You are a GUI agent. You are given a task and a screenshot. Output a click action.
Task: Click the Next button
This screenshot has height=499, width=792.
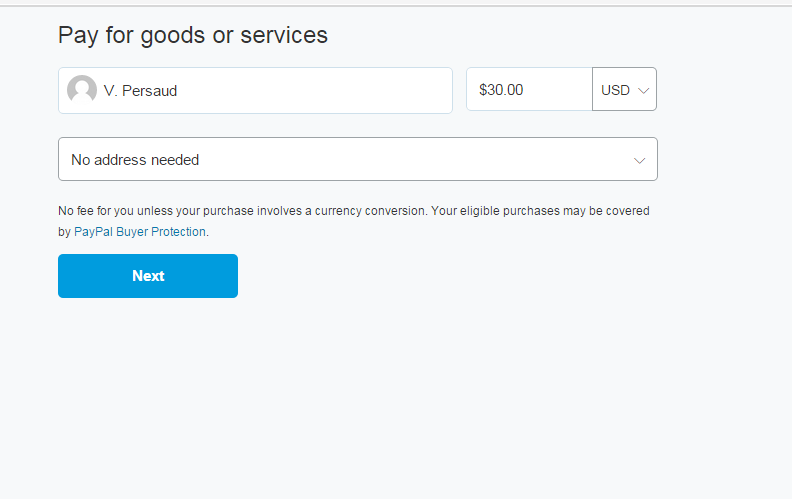pyautogui.click(x=148, y=276)
